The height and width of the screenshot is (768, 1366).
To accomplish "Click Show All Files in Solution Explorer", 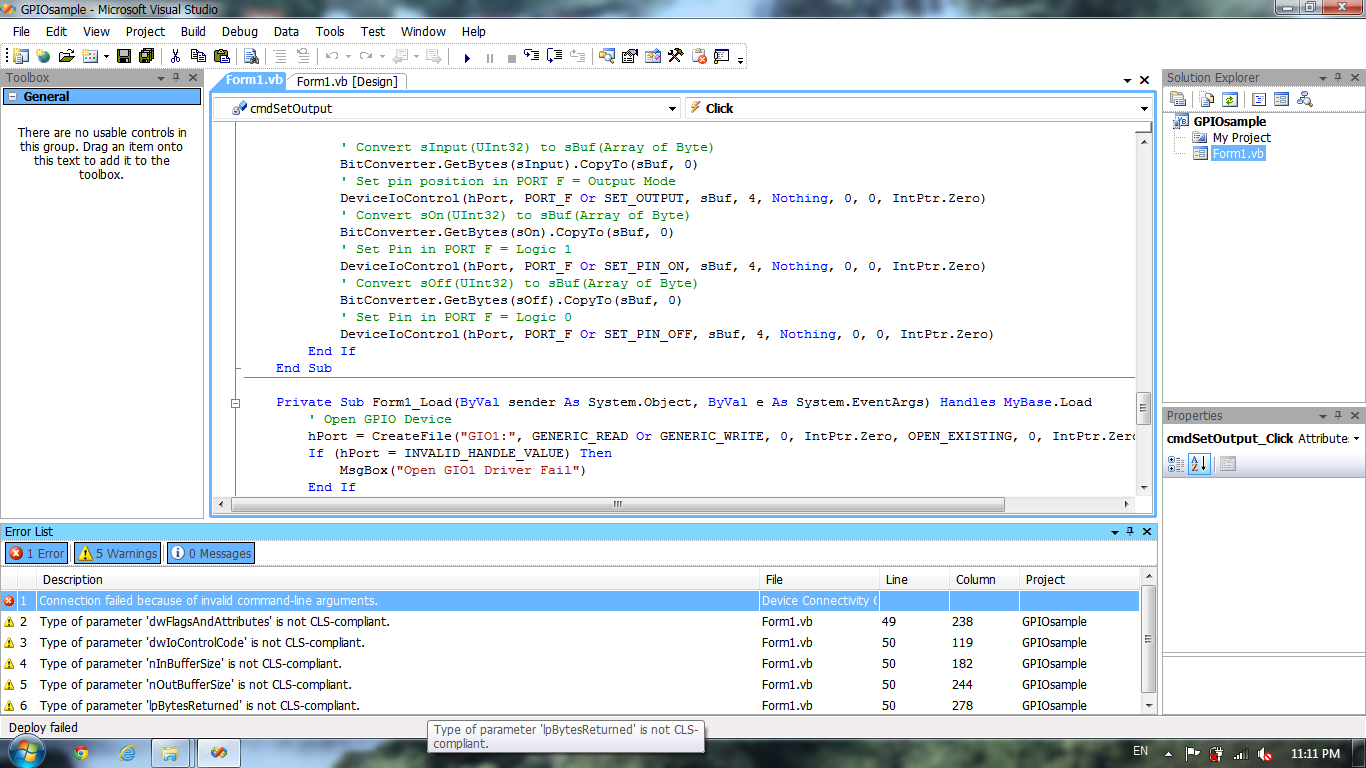I will 1207,99.
